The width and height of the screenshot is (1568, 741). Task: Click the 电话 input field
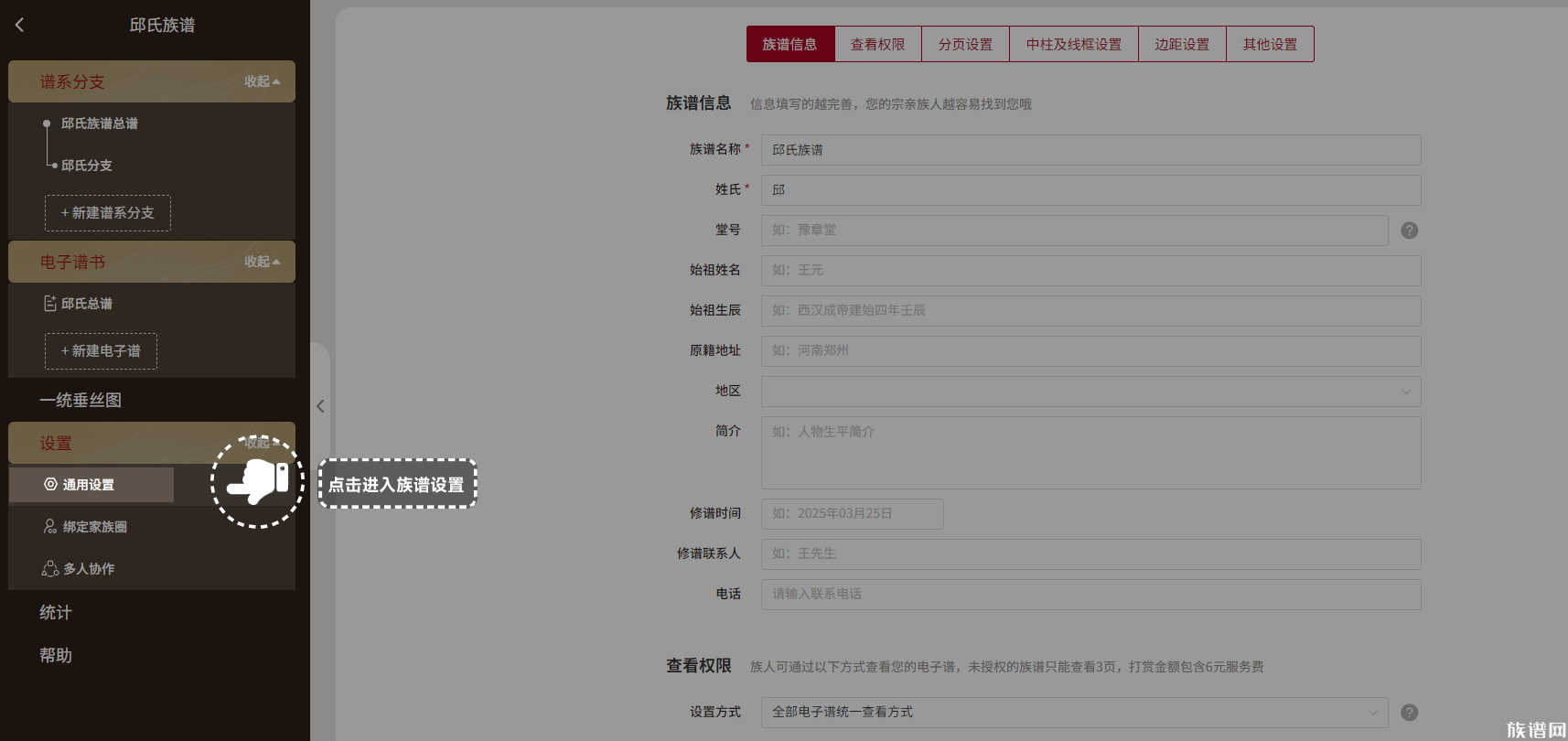[x=1091, y=595]
